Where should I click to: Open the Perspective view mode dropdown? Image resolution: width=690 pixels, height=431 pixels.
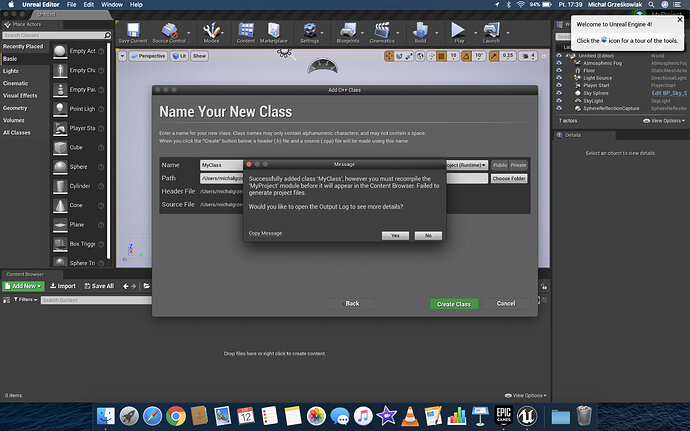pyautogui.click(x=148, y=56)
